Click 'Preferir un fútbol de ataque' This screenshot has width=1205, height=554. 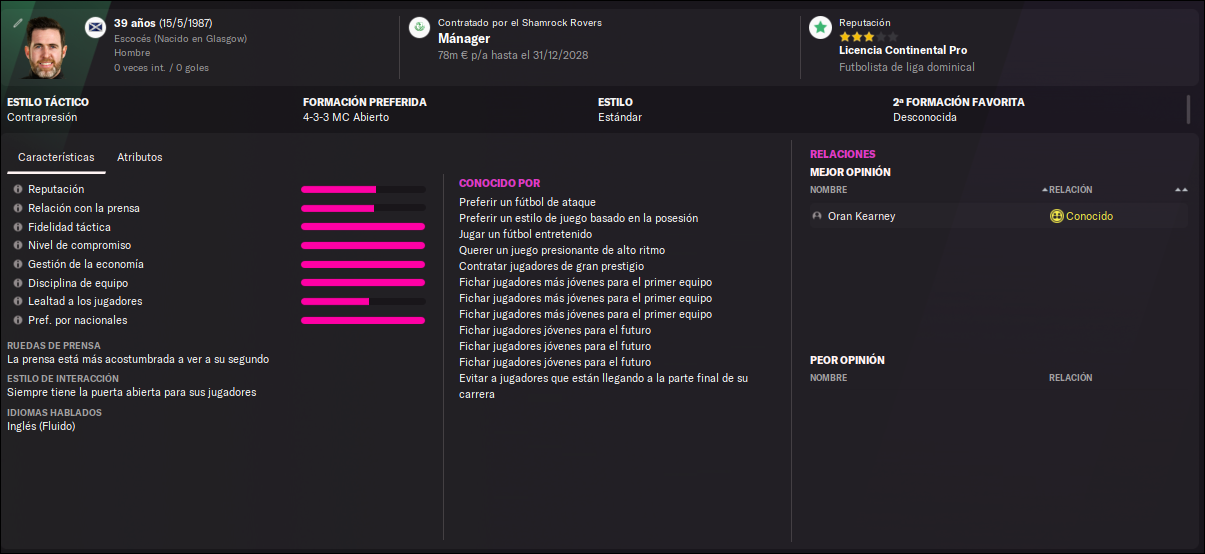(529, 202)
